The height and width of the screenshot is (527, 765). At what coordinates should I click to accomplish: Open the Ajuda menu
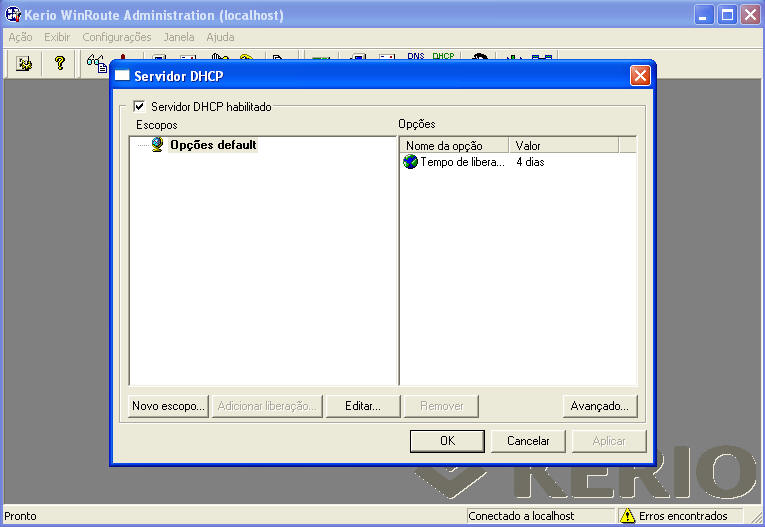pyautogui.click(x=220, y=37)
